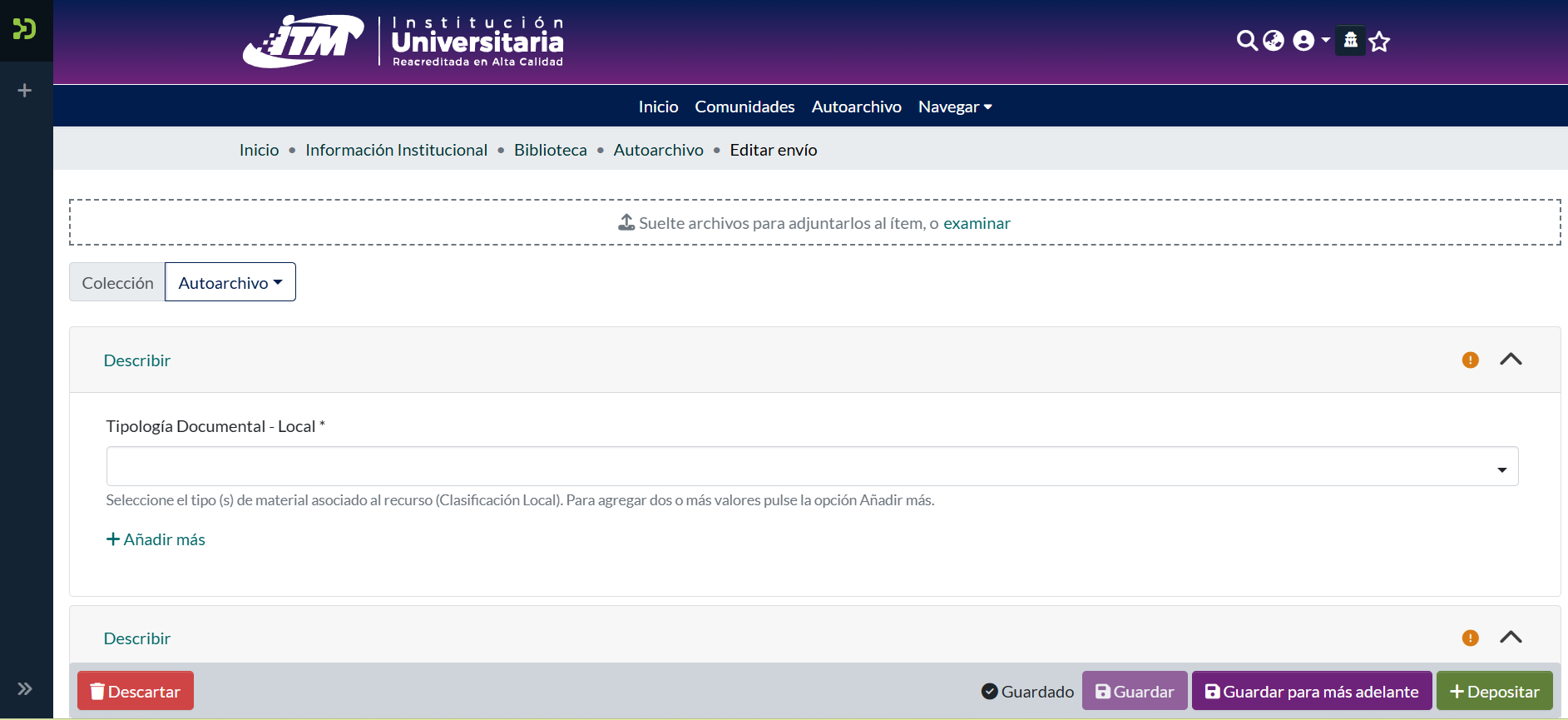Click the star icon in header
The width and height of the screenshot is (1568, 720).
1379,42
